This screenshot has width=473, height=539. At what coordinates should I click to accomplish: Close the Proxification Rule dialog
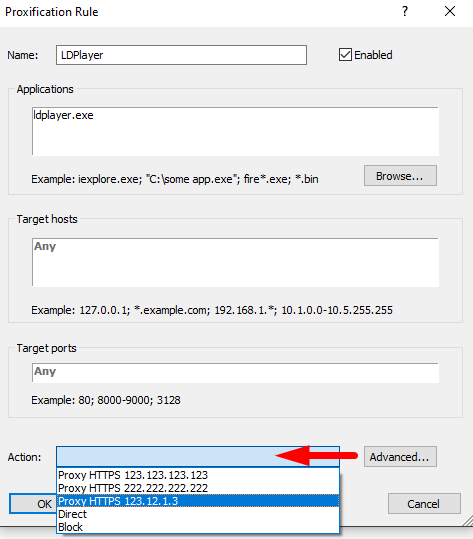[x=450, y=11]
